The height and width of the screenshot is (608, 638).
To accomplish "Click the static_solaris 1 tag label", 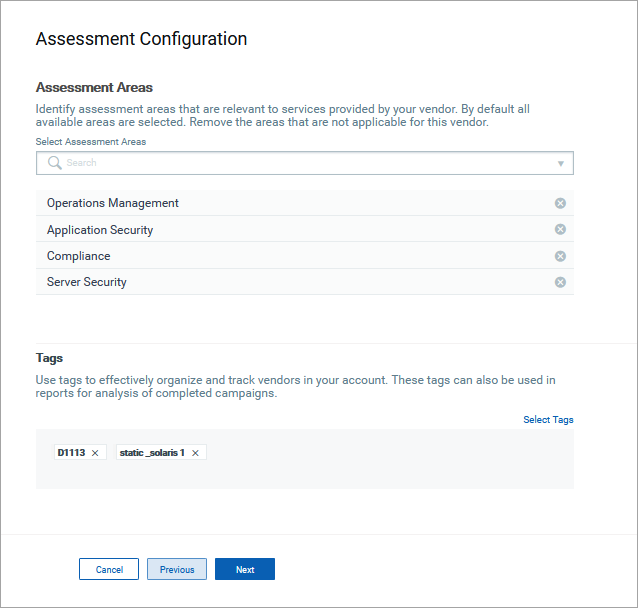I will click(152, 453).
